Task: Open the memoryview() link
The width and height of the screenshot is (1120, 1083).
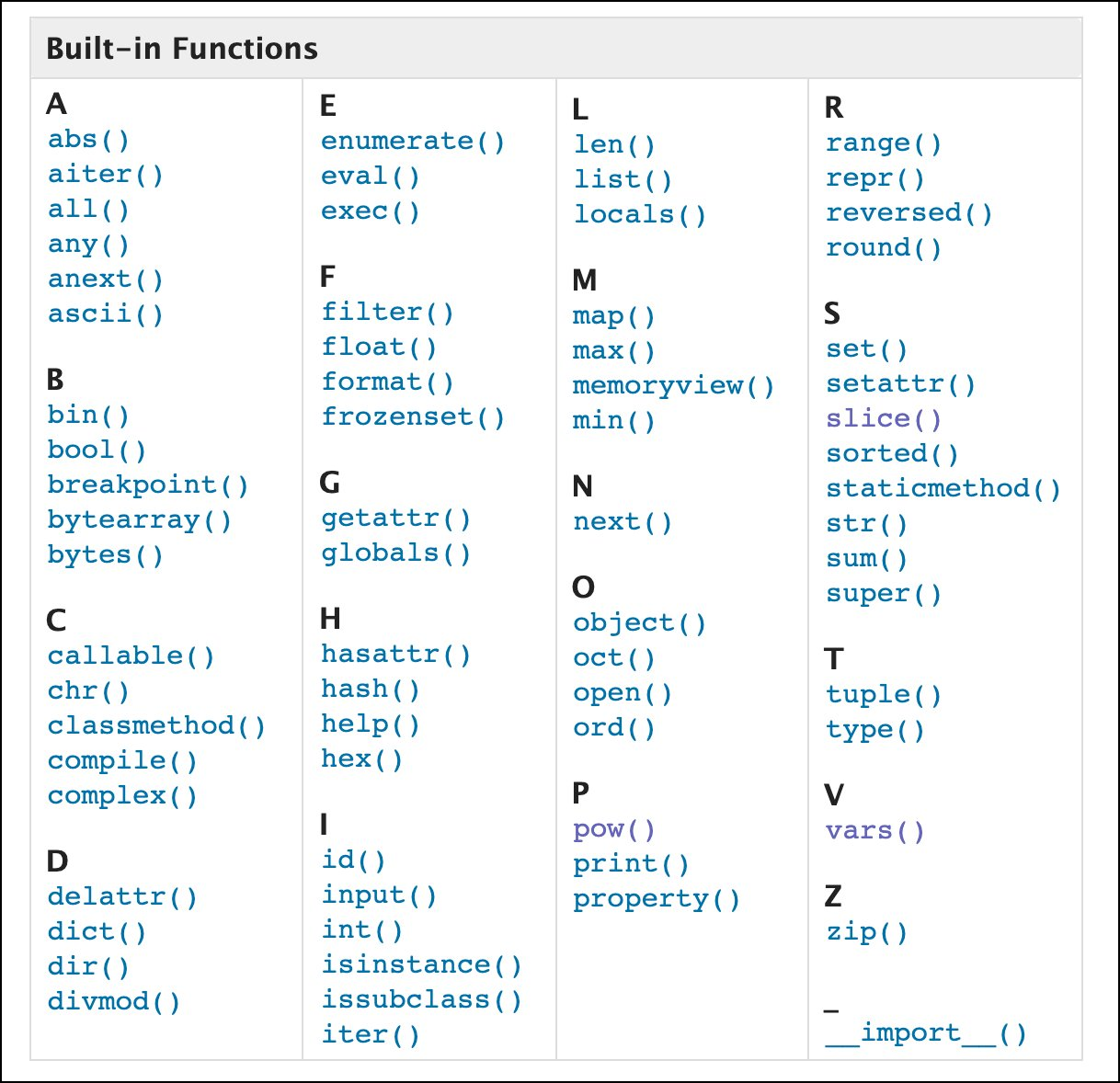Action: tap(673, 386)
